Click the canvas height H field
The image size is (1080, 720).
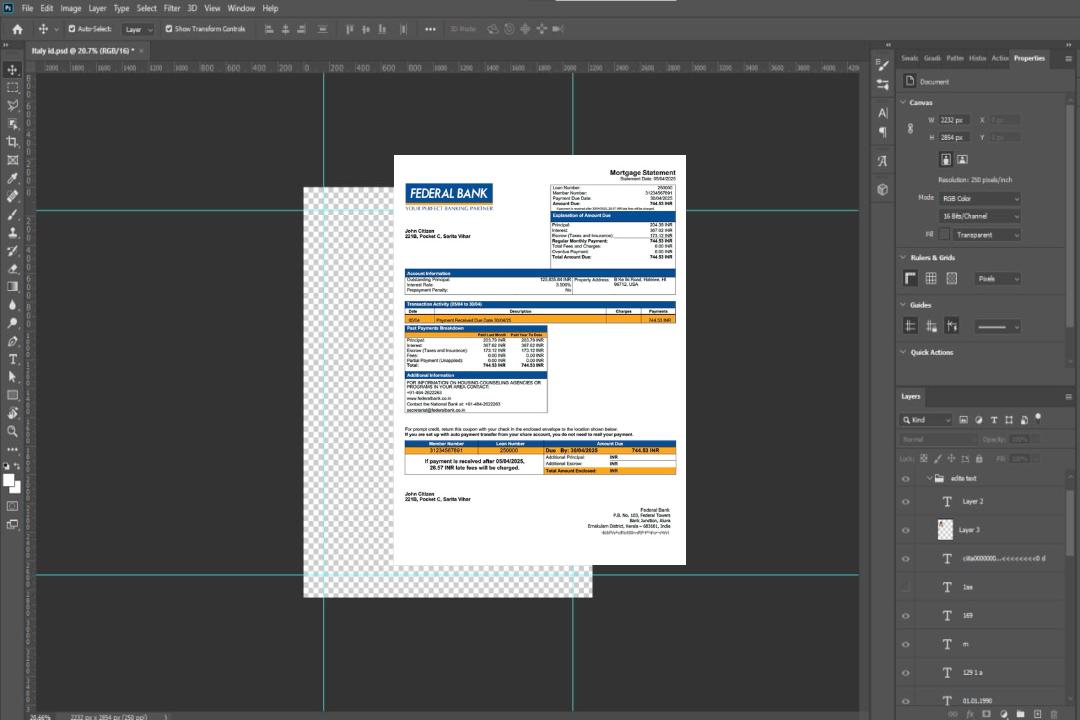pos(954,138)
